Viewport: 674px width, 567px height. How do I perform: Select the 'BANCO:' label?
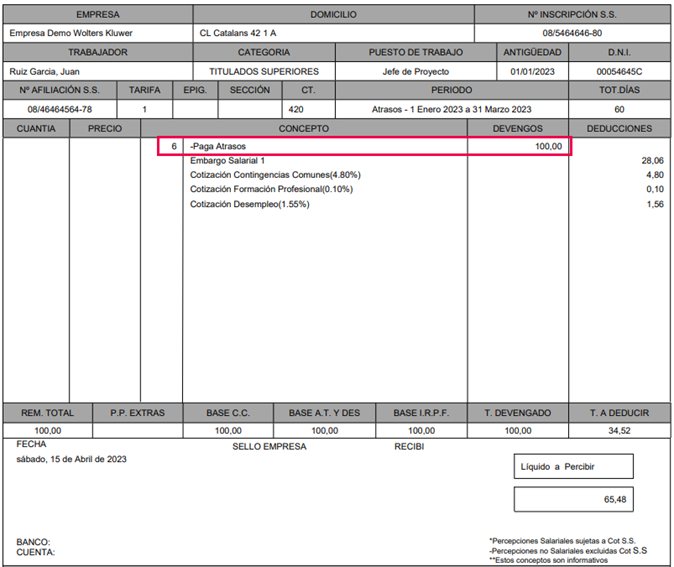coord(33,542)
